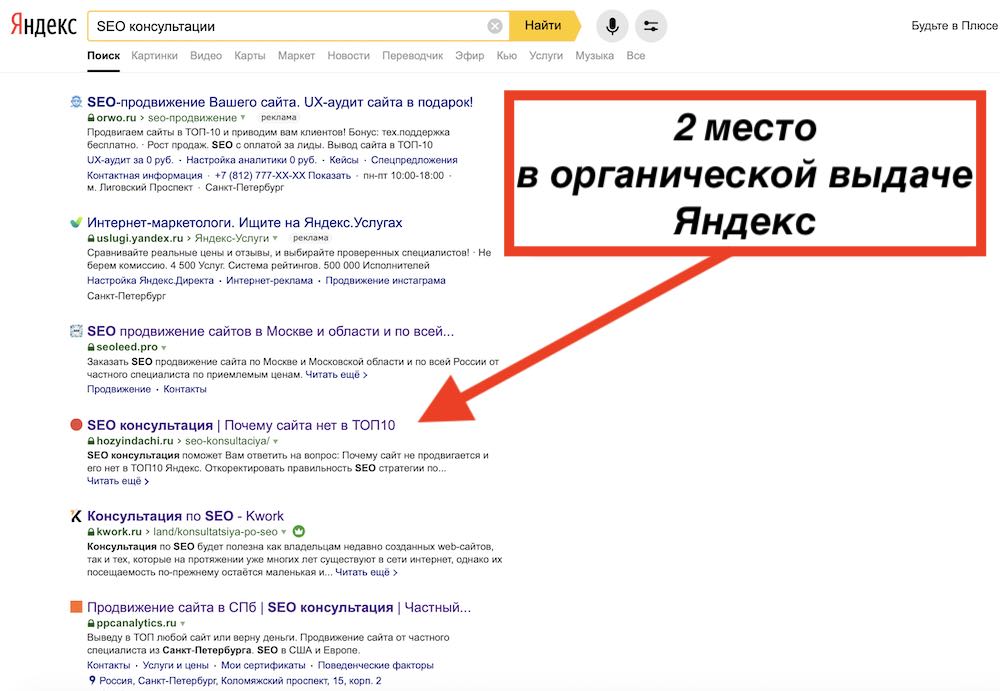Open Консультация по SEO - Kwork result
1000x691 pixels.
[186, 516]
